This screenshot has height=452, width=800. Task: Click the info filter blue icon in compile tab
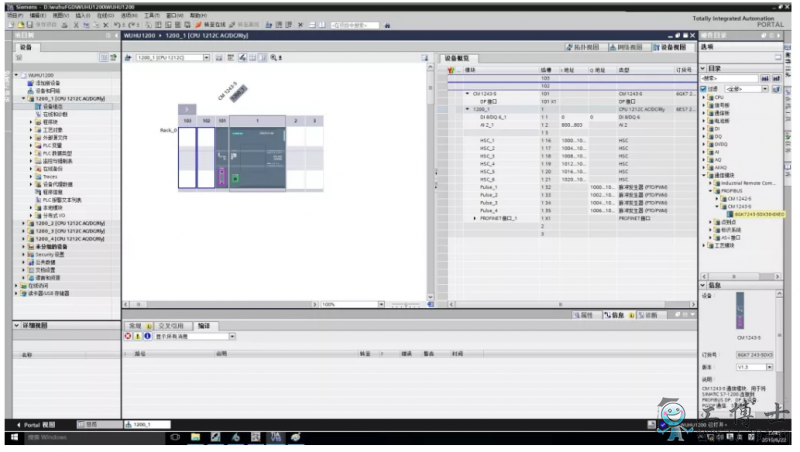147,336
